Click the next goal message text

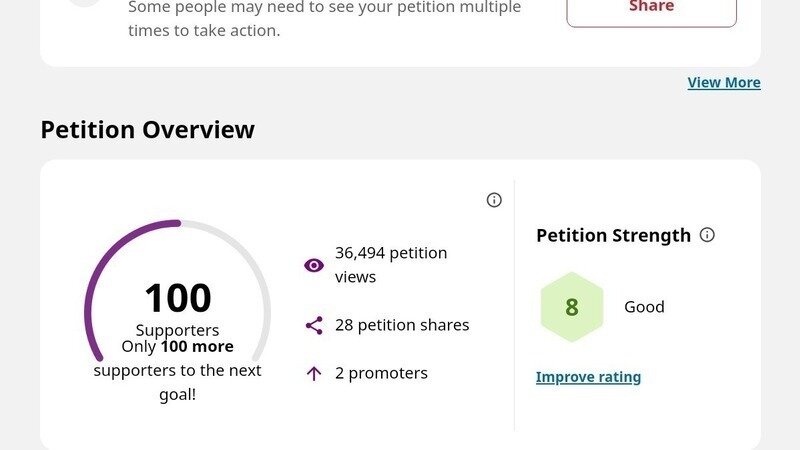[178, 370]
